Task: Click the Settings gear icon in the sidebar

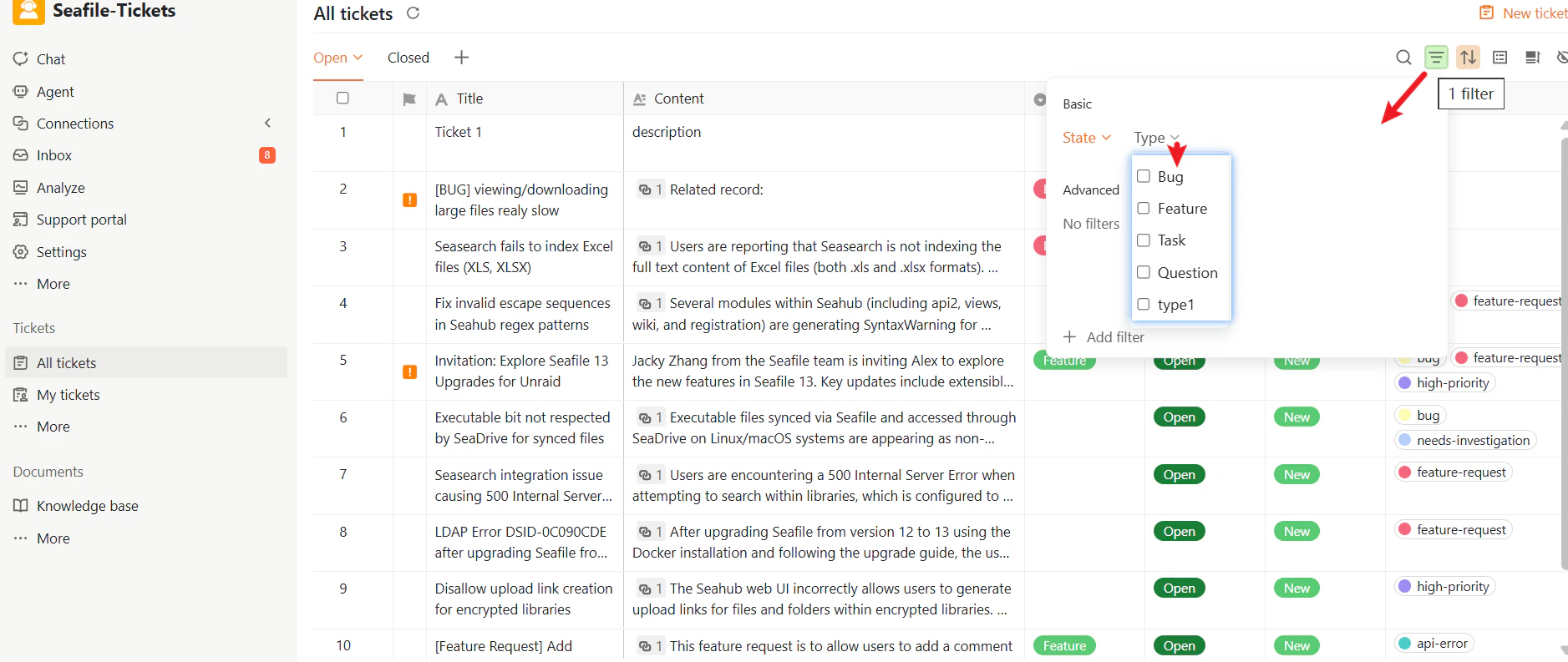Action: tap(21, 251)
